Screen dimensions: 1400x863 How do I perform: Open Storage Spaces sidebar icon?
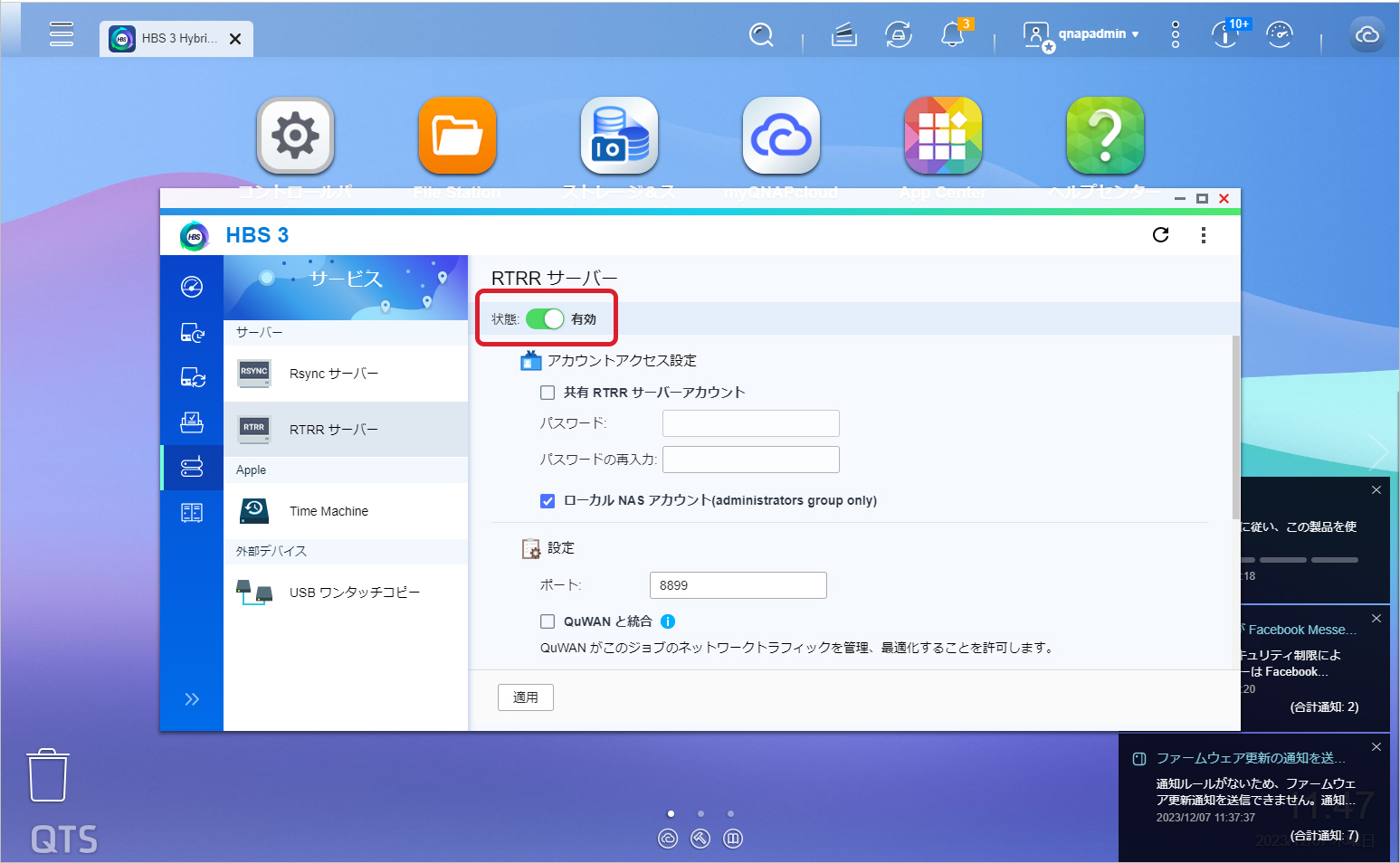pyautogui.click(x=192, y=513)
